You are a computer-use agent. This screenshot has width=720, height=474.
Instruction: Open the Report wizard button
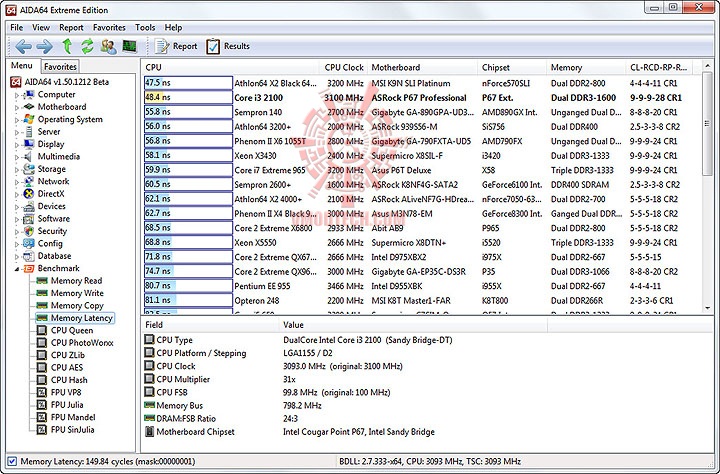176,46
